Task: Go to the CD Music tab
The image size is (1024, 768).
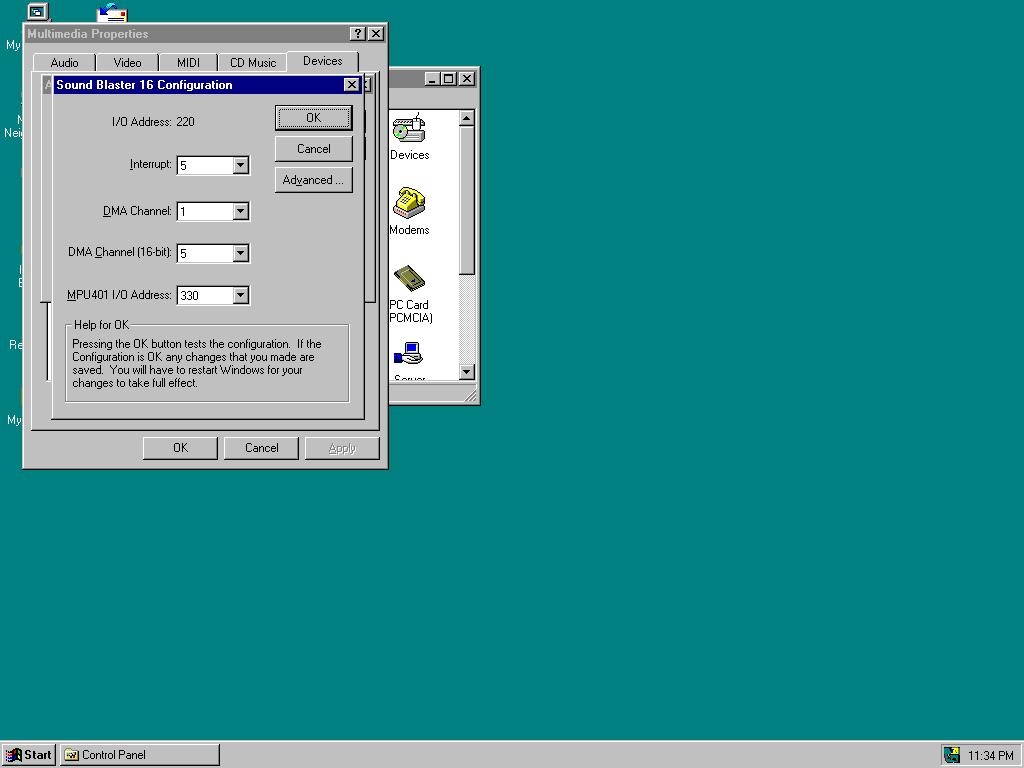Action: click(x=252, y=63)
